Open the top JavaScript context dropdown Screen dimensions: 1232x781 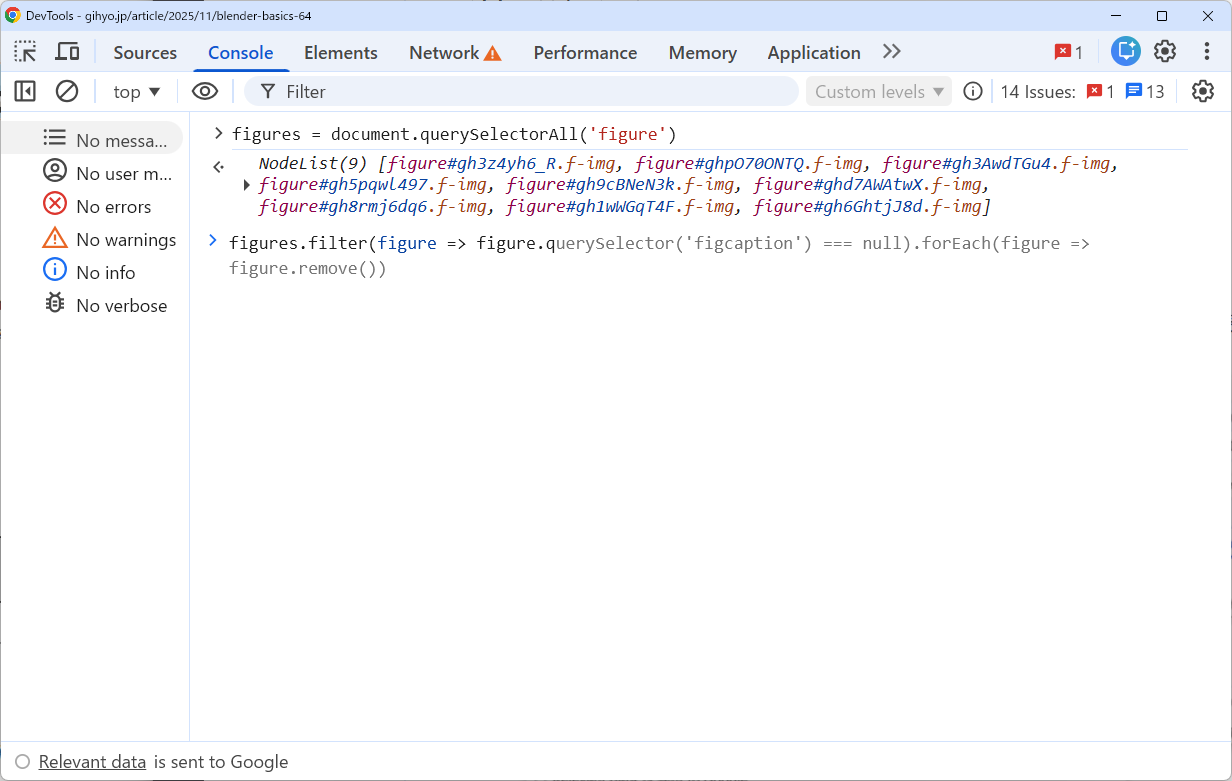click(x=136, y=91)
